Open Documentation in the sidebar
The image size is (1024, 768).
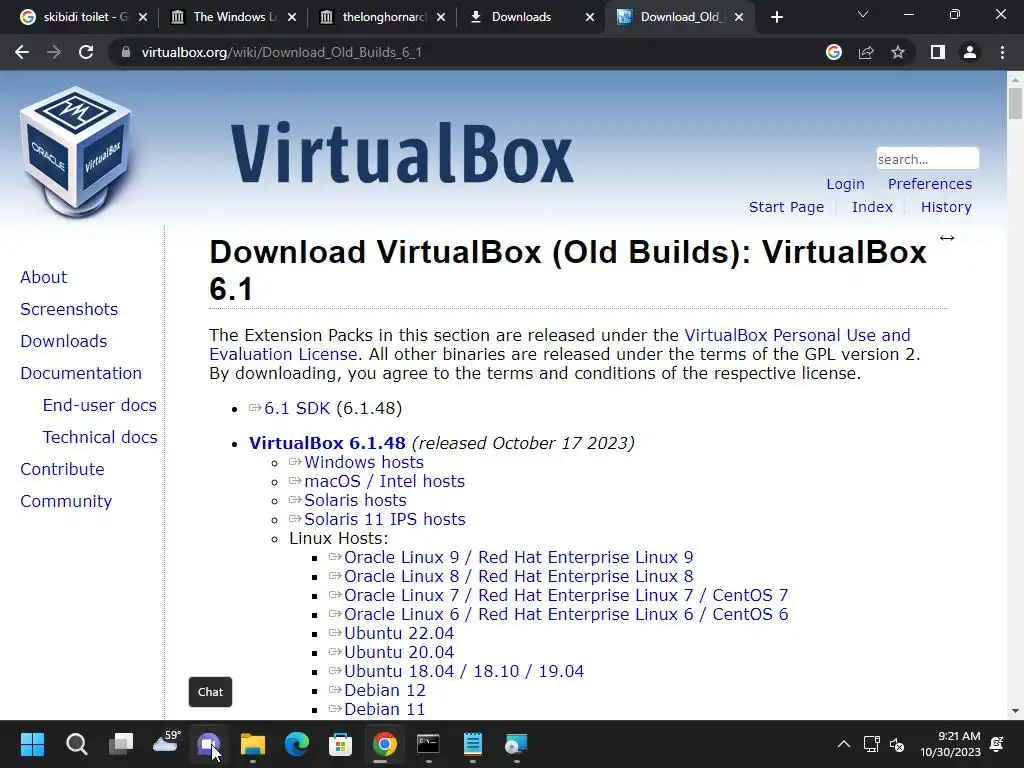pyautogui.click(x=81, y=374)
